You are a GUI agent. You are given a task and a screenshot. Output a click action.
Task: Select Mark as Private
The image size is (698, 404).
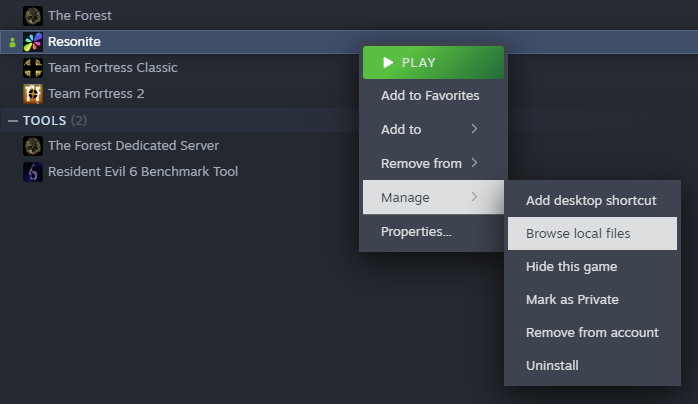(x=572, y=300)
